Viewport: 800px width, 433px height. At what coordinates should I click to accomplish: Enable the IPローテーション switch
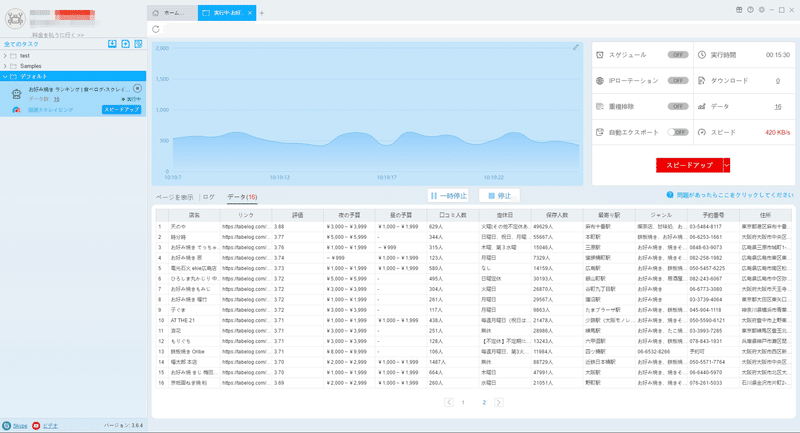tap(678, 81)
